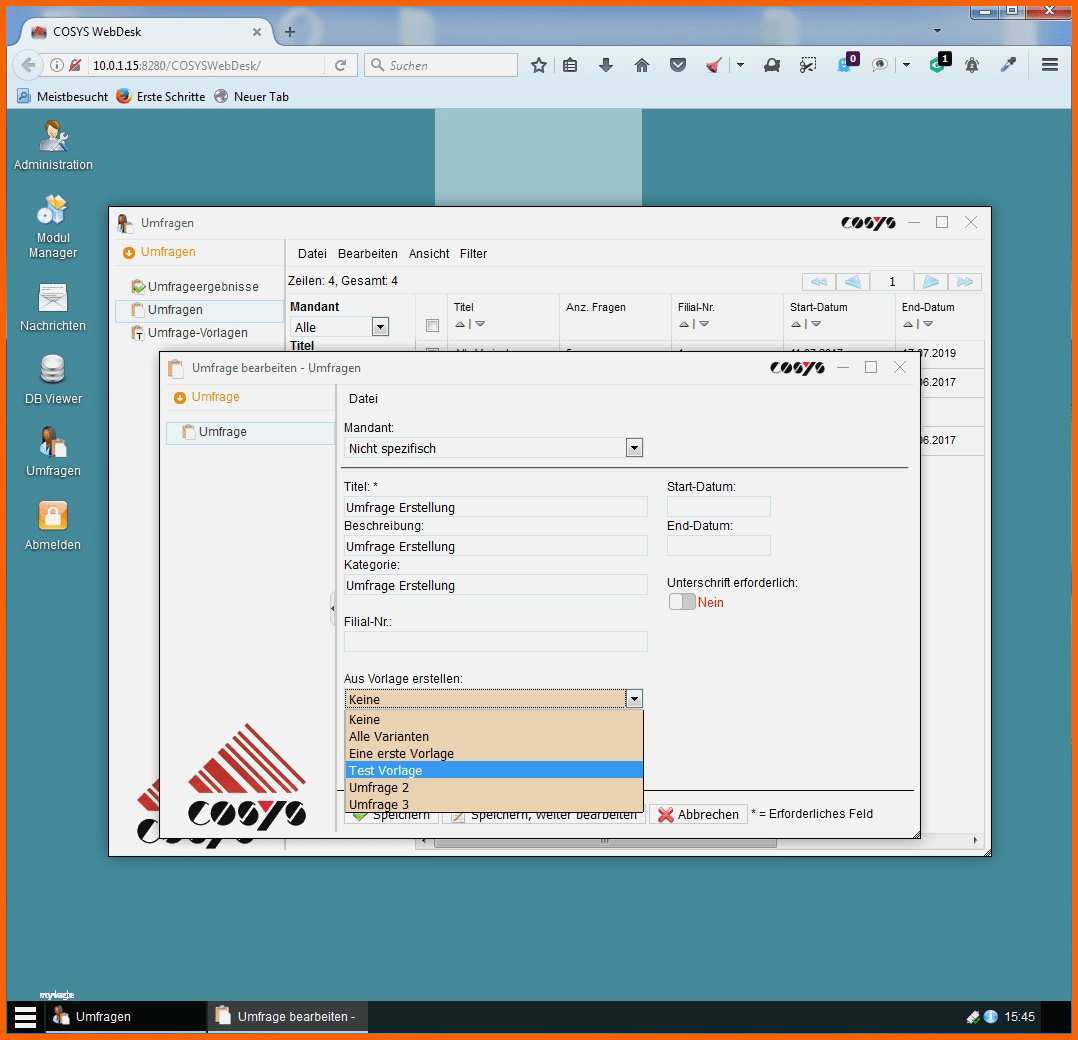Viewport: 1078px width, 1040px height.
Task: Open a new browser tab with plus
Action: [x=290, y=32]
